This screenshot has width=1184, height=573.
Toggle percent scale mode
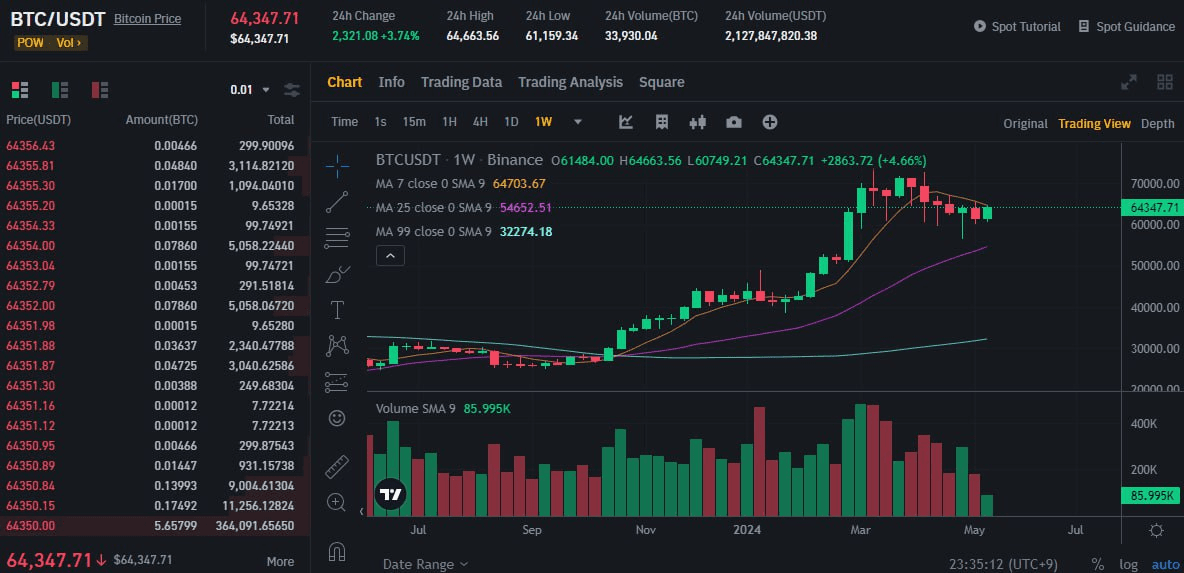(x=1098, y=564)
